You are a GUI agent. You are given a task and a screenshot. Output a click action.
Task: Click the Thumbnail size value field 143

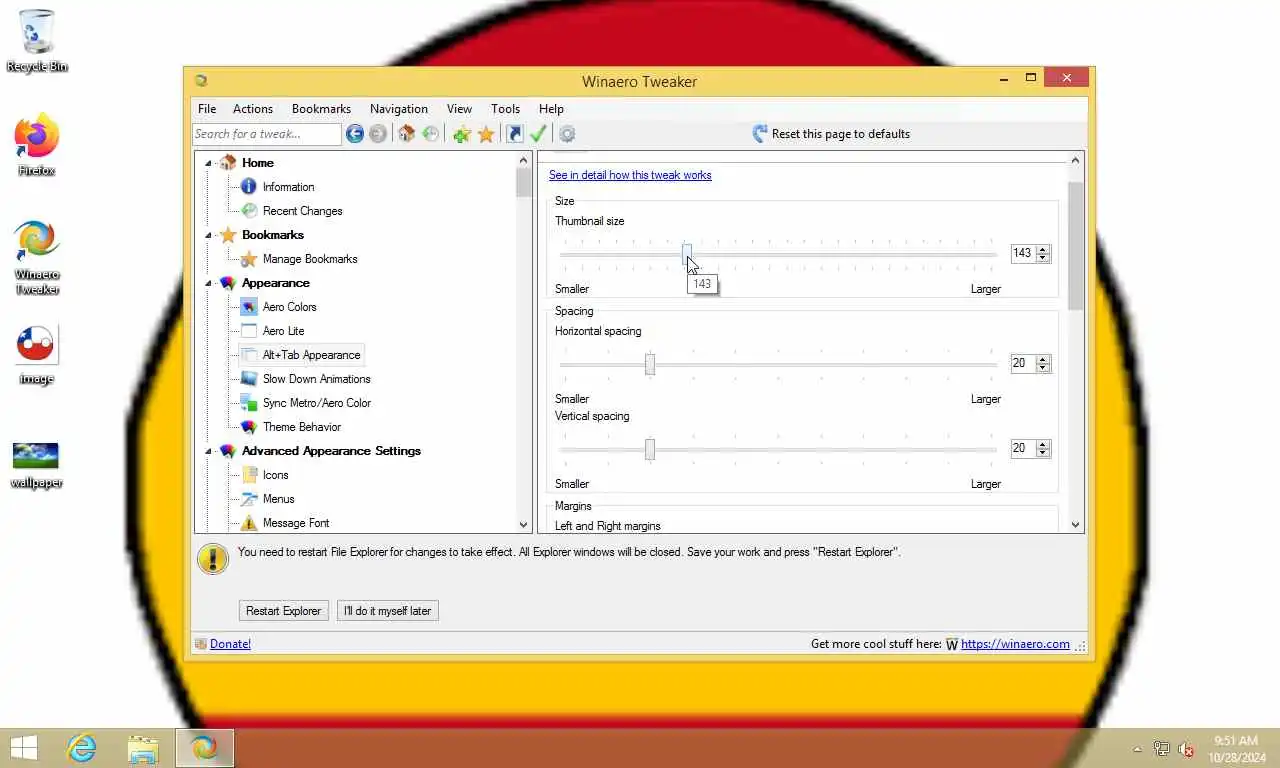(x=1022, y=254)
